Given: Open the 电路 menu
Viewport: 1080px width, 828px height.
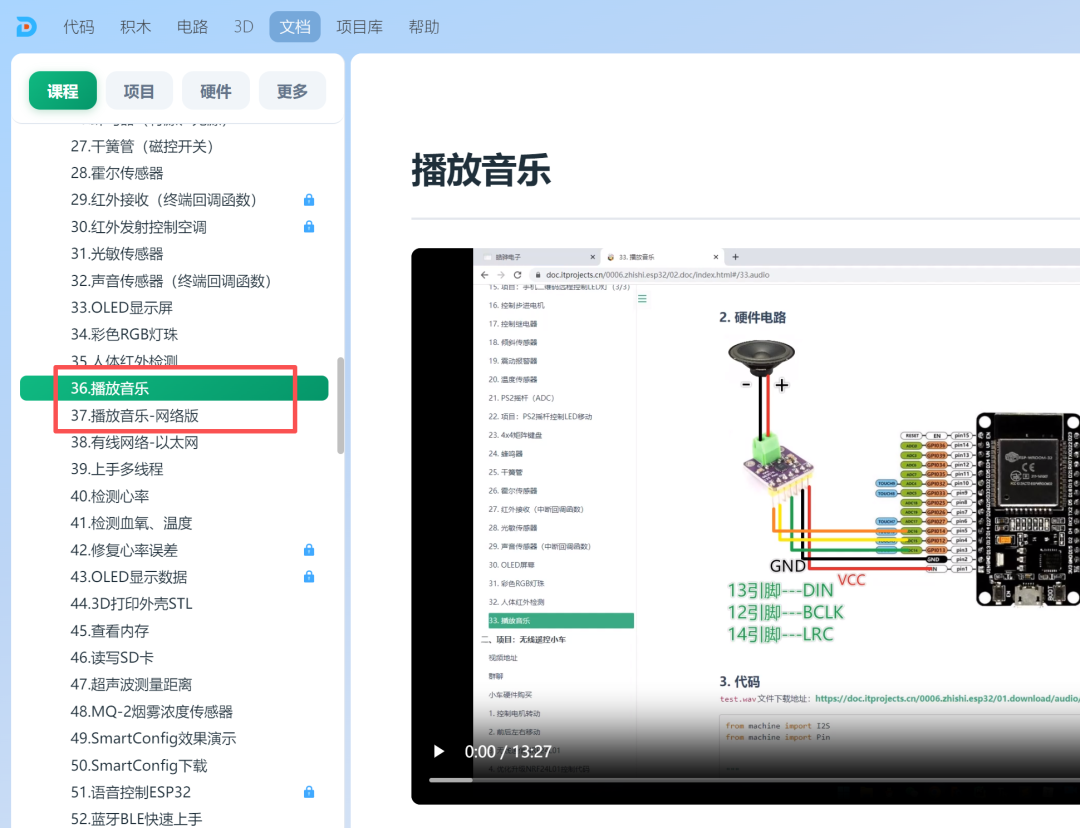Looking at the screenshot, I should 192,27.
